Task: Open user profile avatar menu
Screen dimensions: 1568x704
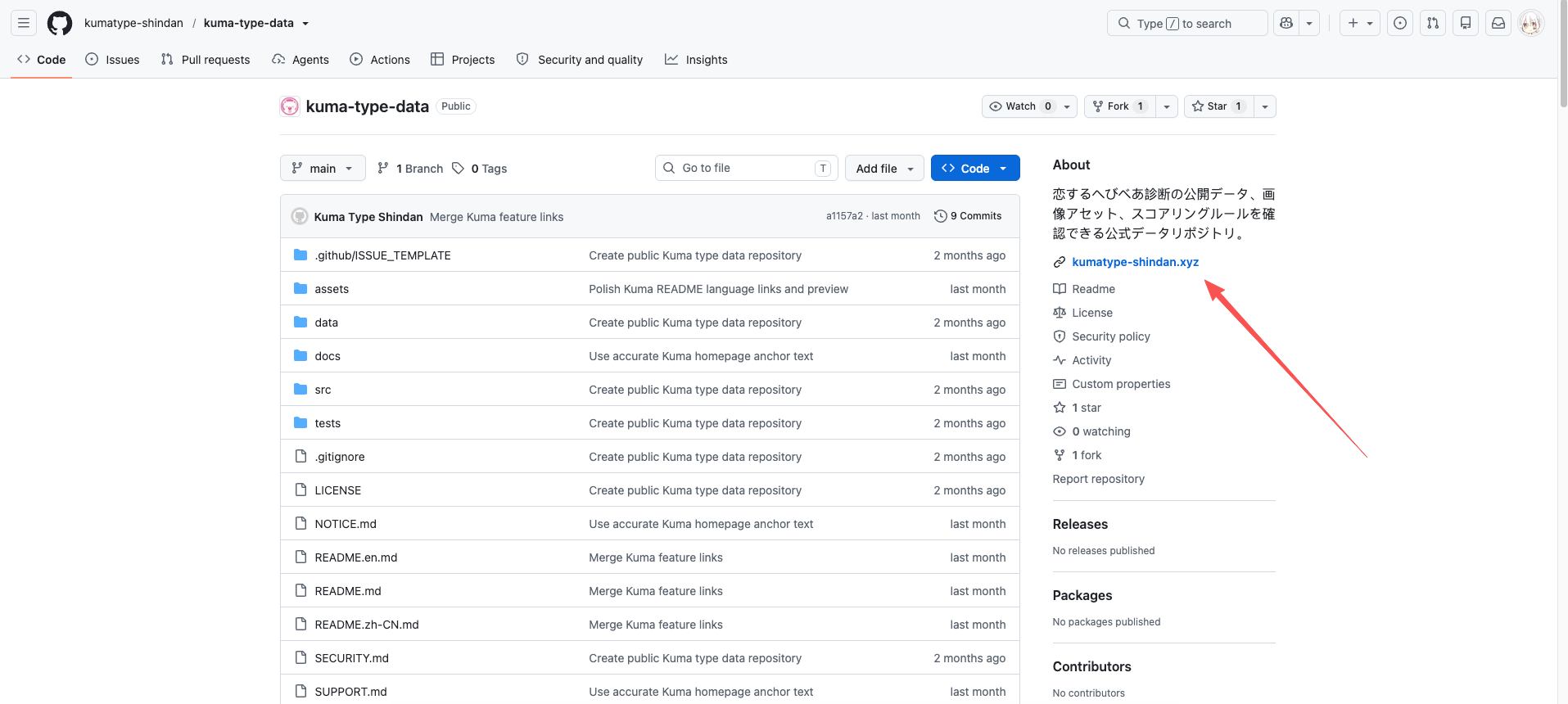Action: click(1531, 23)
